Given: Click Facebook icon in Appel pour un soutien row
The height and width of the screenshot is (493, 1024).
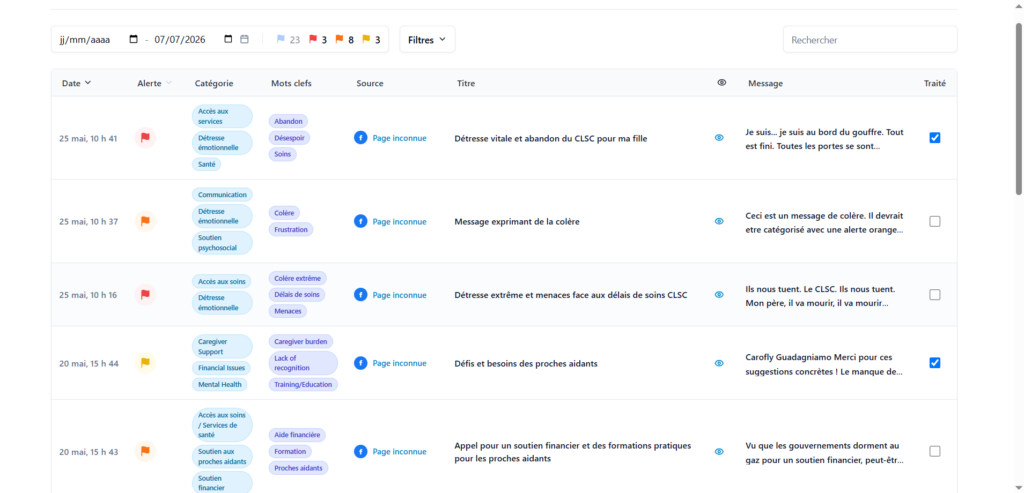Looking at the screenshot, I should pyautogui.click(x=360, y=451).
